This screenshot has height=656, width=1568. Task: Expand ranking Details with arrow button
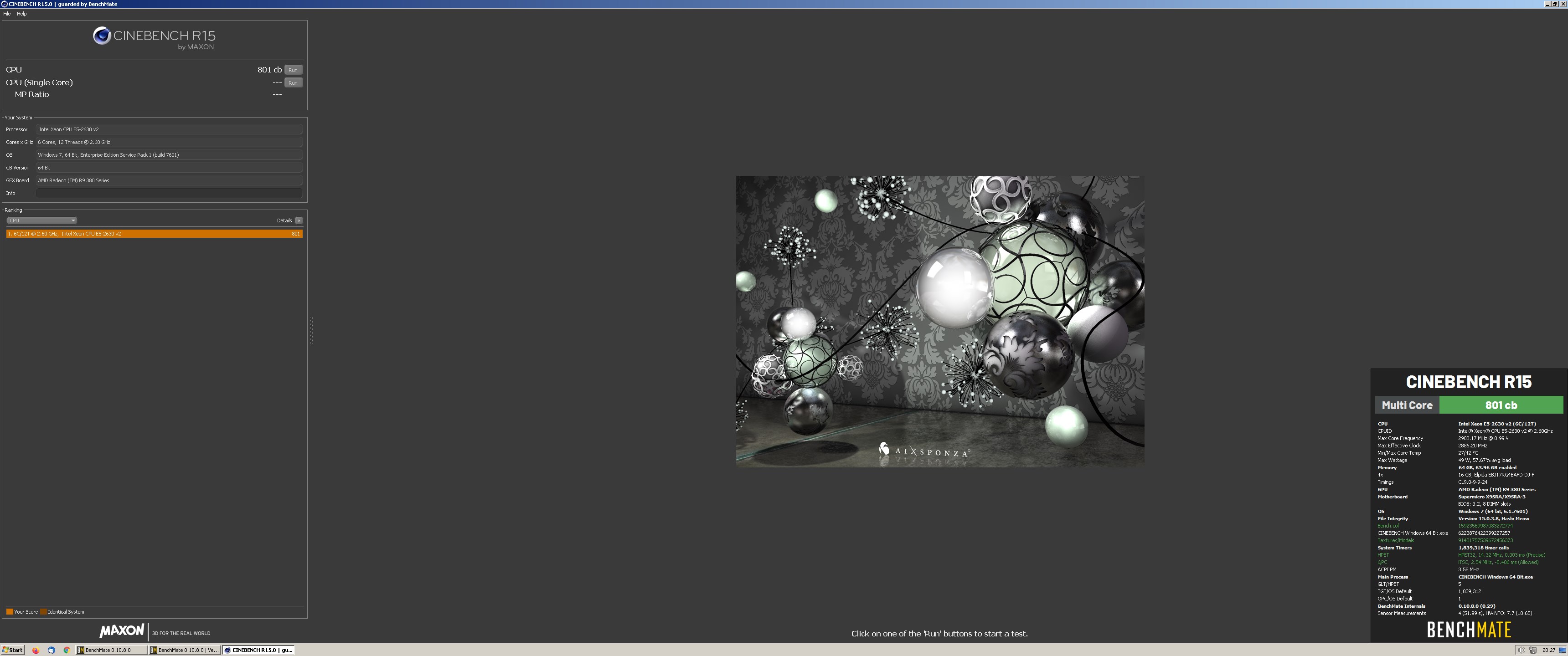pos(299,220)
